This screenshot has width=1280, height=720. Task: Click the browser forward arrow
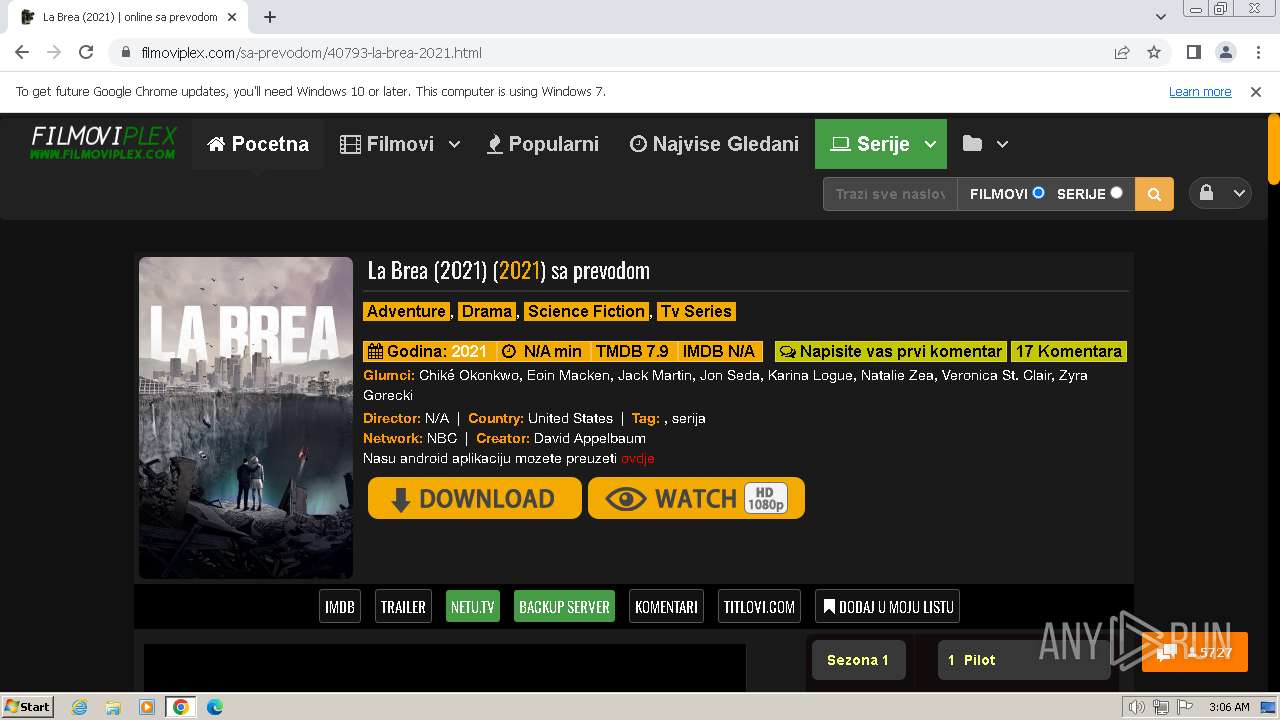coord(54,52)
